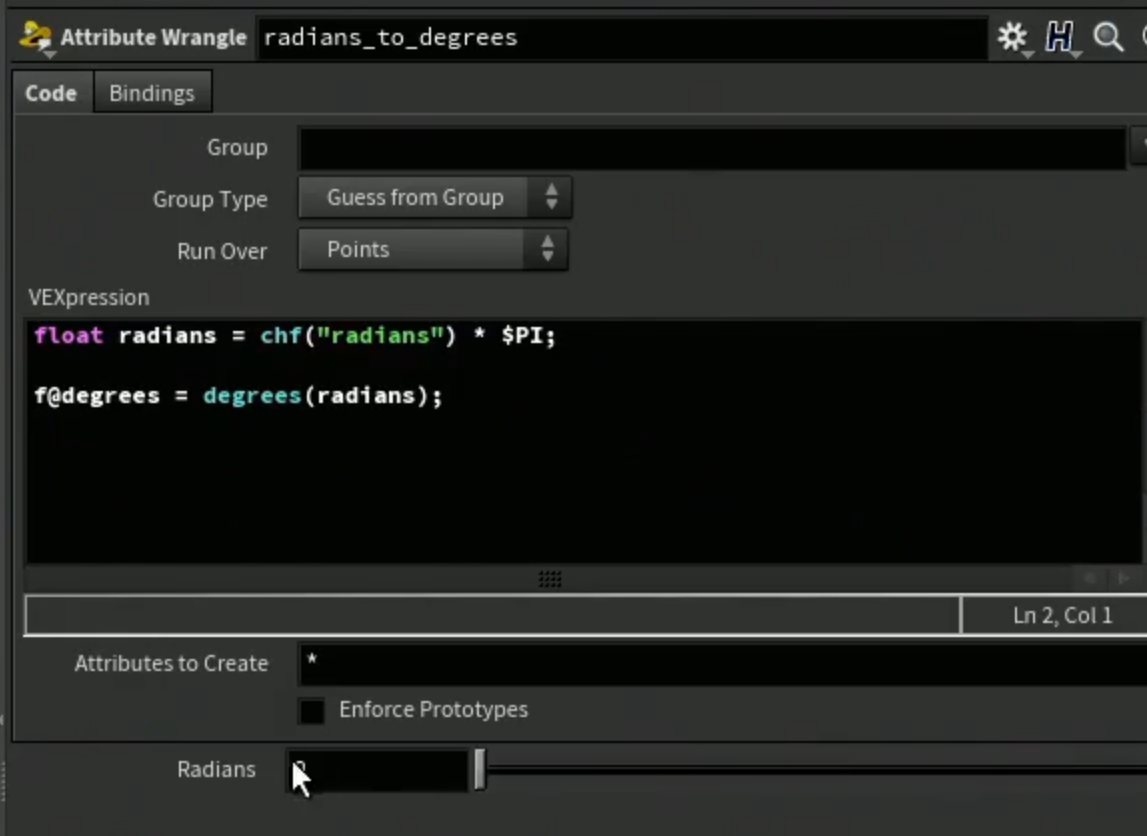Open Houdini help via the H icon
The width and height of the screenshot is (1147, 836).
(1059, 37)
